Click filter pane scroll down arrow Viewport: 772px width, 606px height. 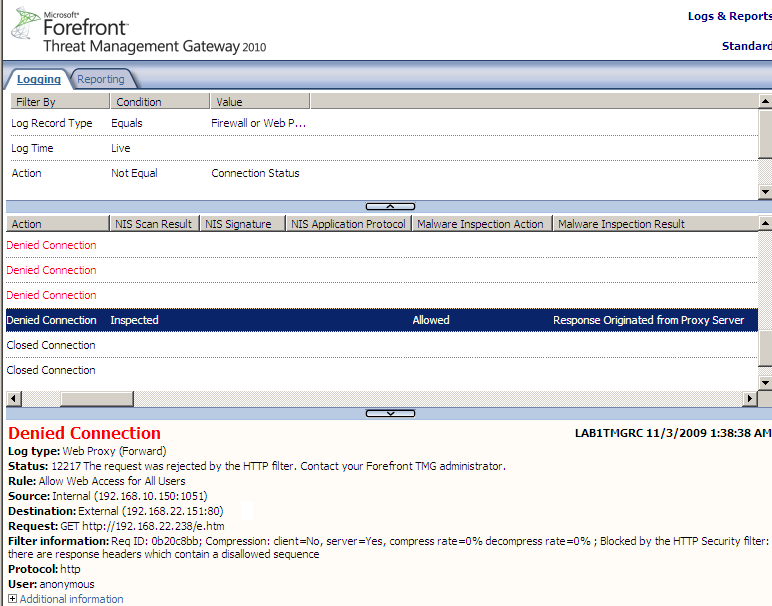765,192
